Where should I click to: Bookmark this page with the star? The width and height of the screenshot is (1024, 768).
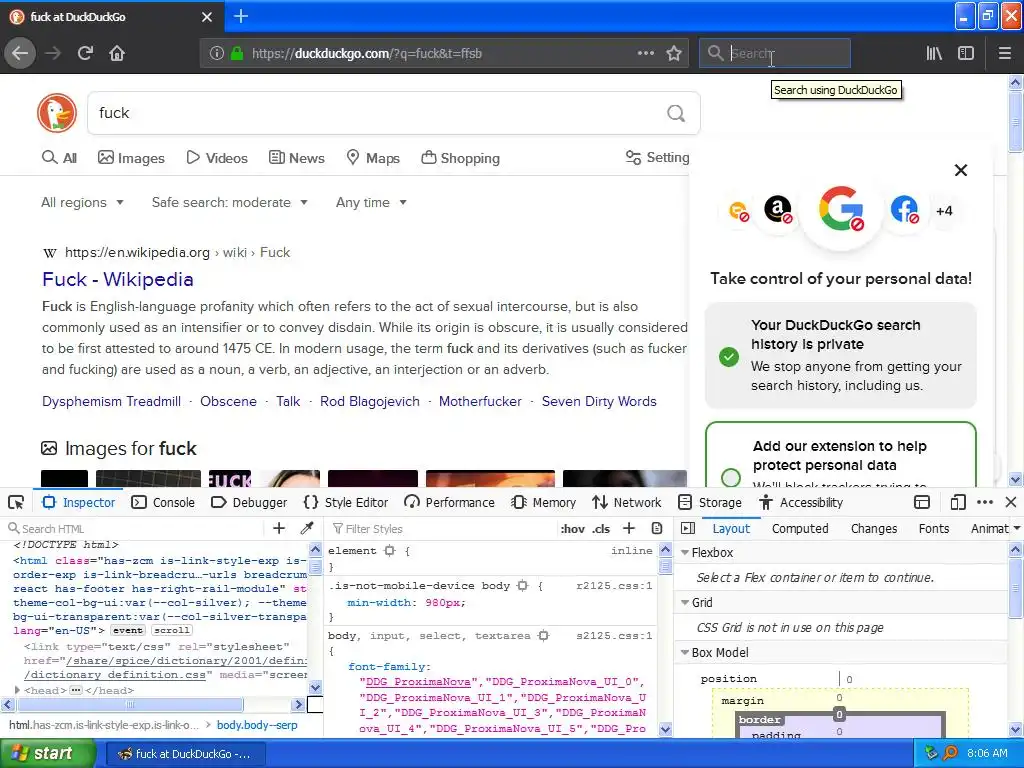point(674,53)
